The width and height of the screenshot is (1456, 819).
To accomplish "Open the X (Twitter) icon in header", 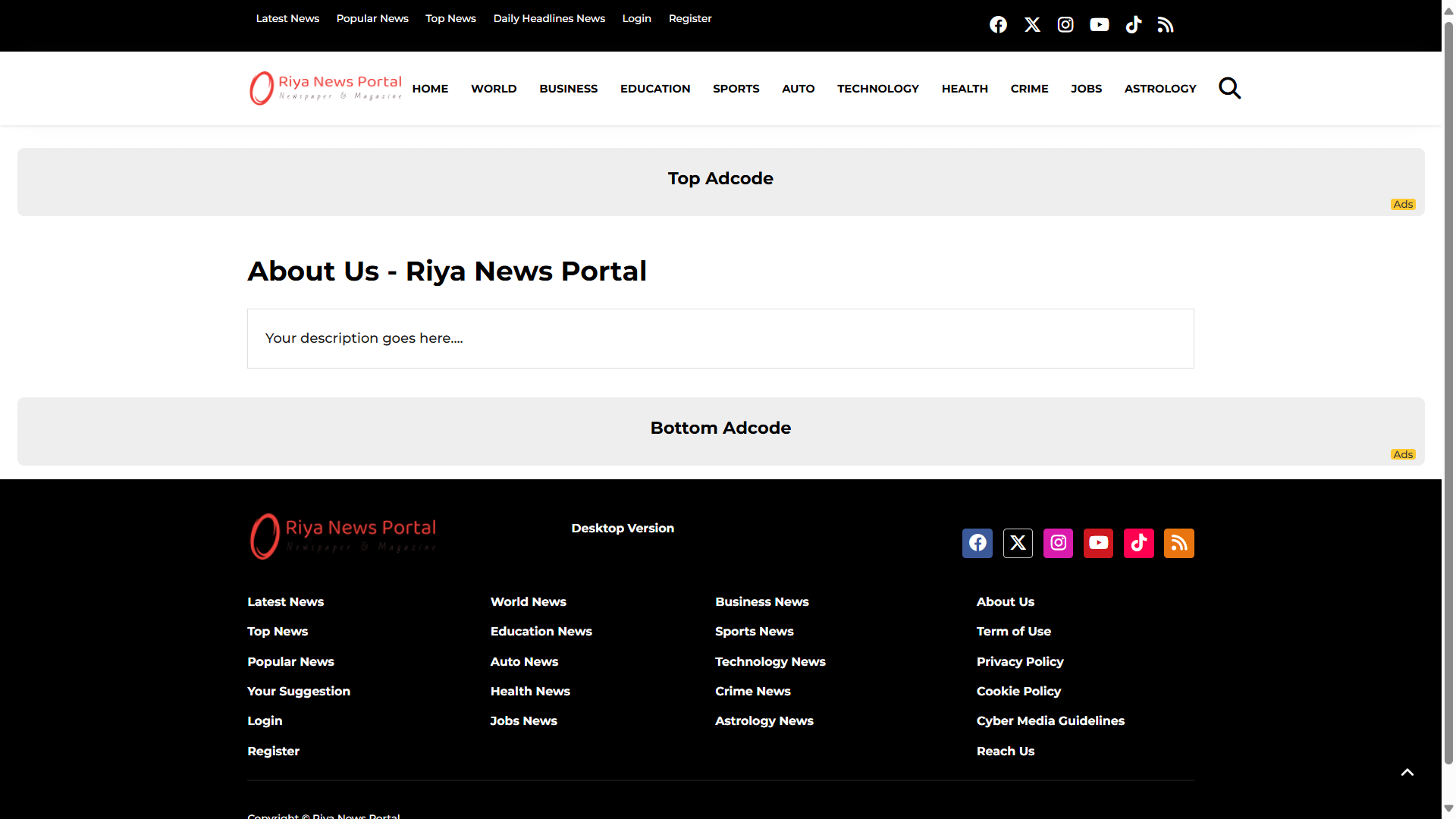I will pos(1032,25).
